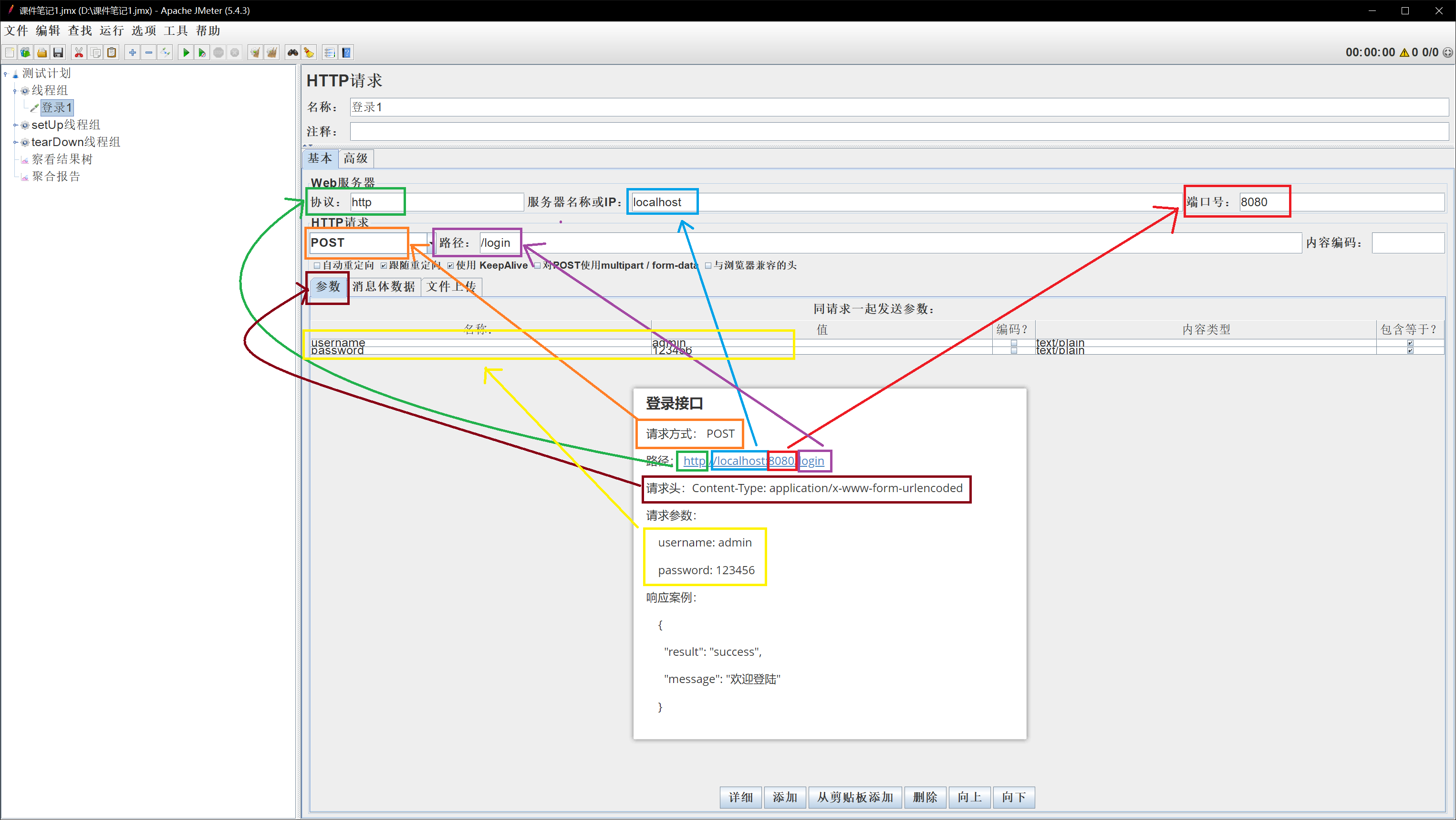Expand the tearDown线程组 tree node
Viewport: 1456px width, 820px height.
tap(16, 142)
